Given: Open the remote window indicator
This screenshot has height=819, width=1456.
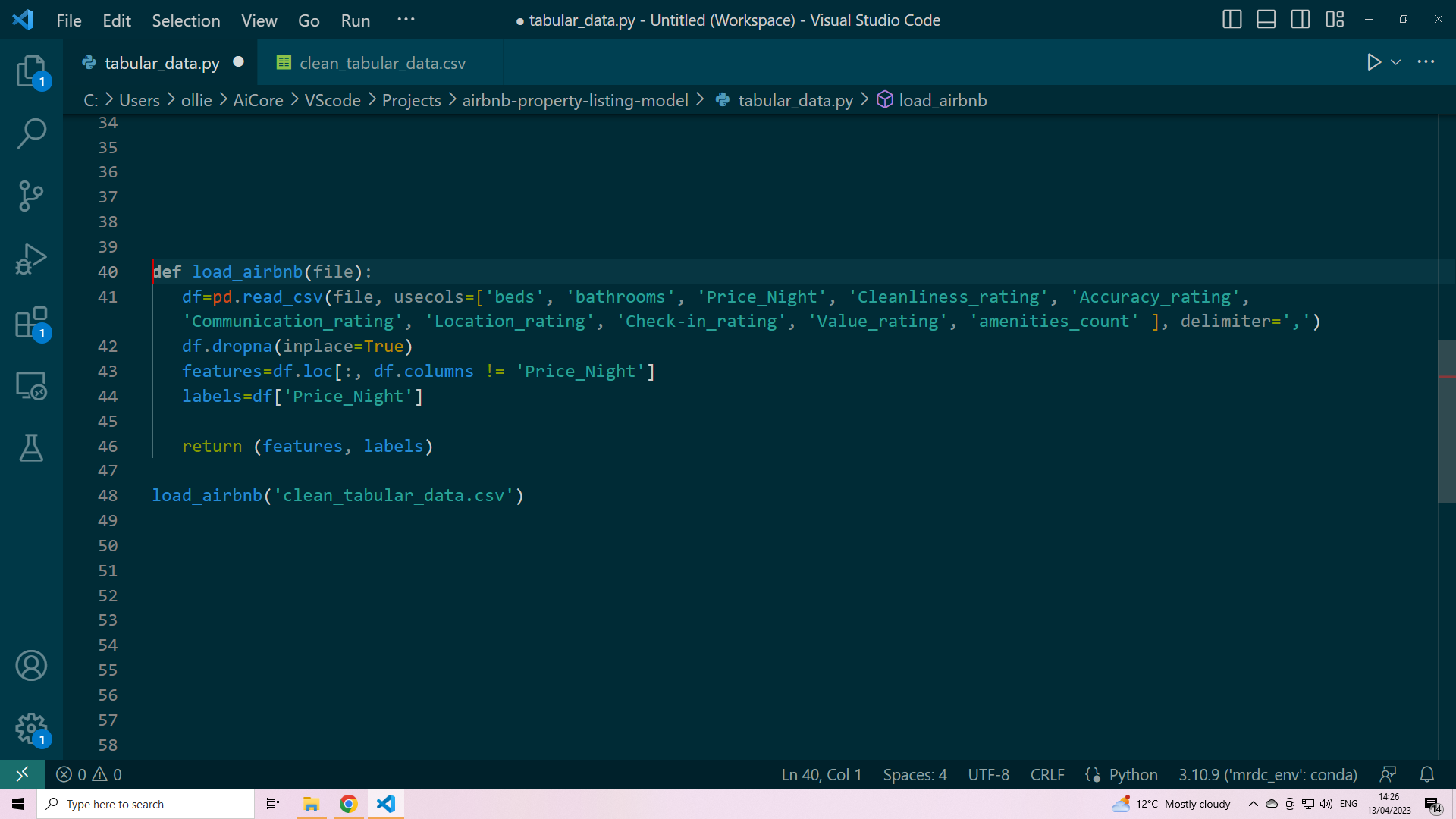Looking at the screenshot, I should 22,773.
